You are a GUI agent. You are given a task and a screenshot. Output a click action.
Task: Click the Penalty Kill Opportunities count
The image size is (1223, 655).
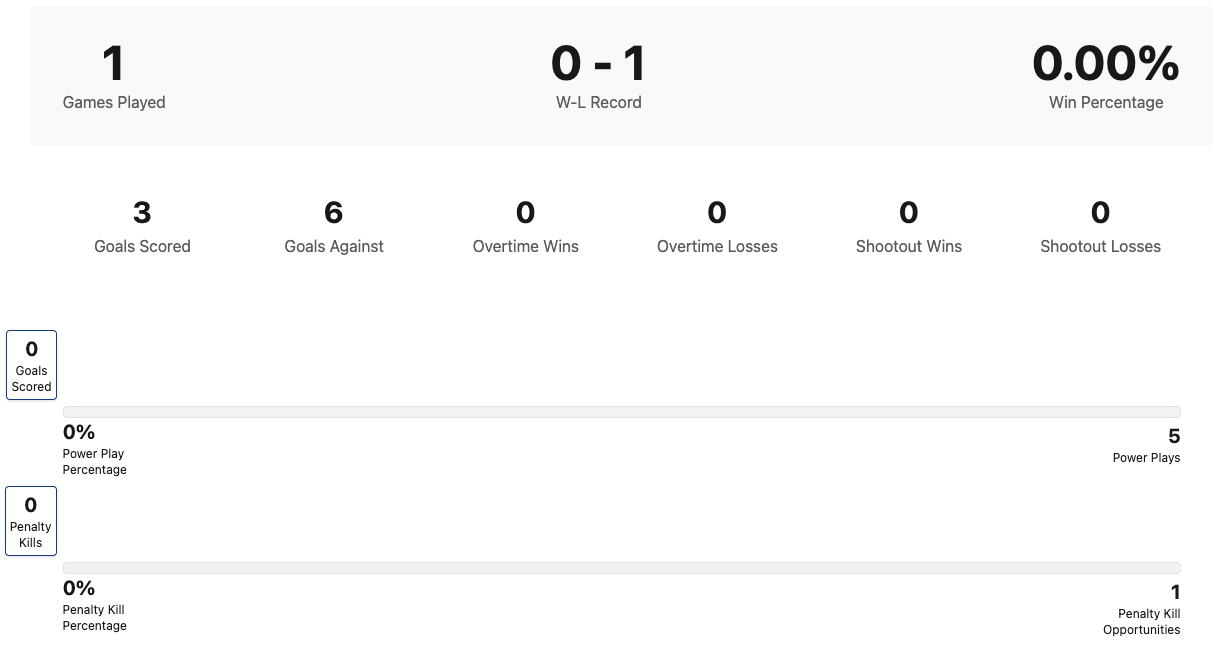point(1175,592)
